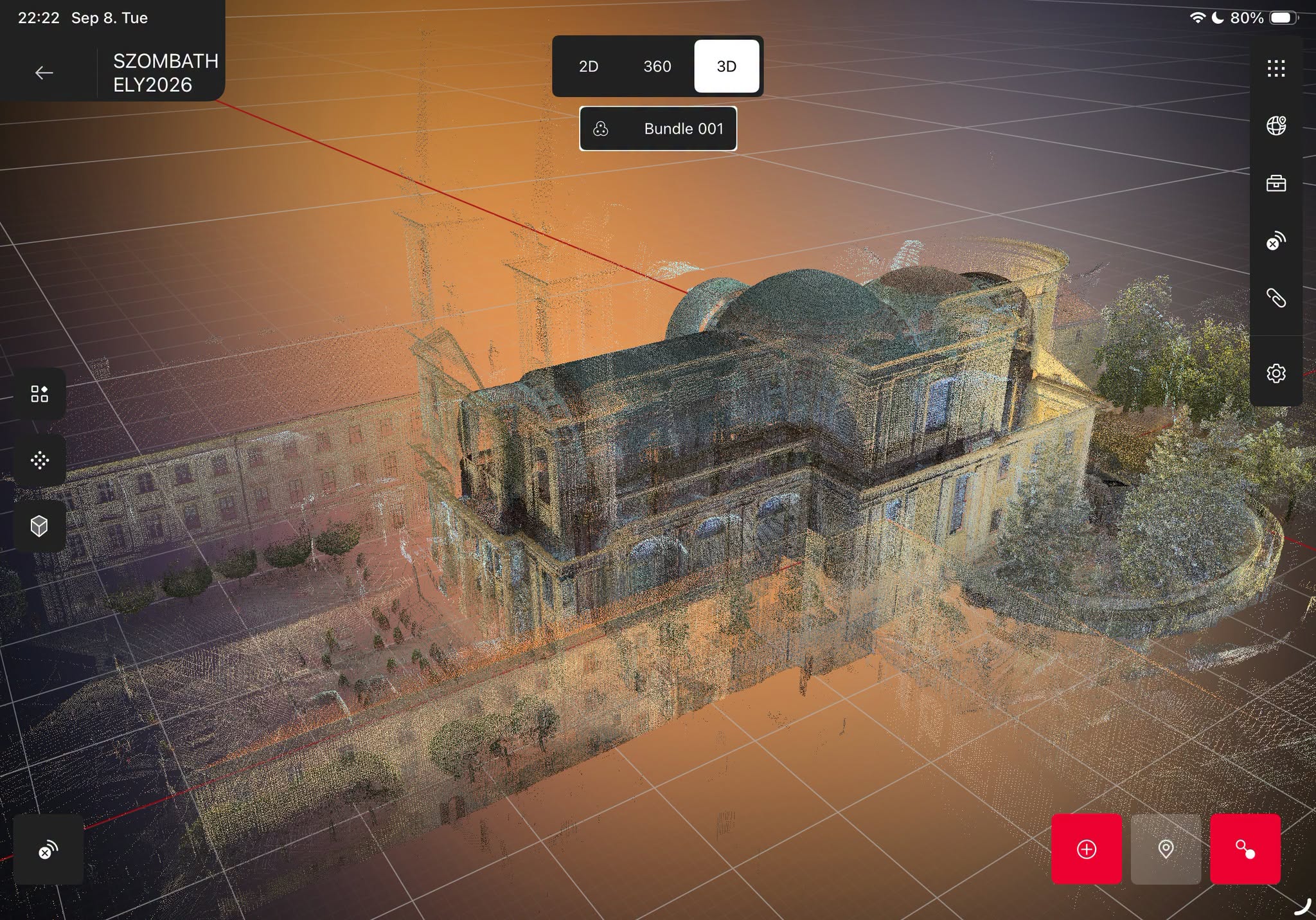Tap the red add plus button
1316x920 pixels.
click(x=1087, y=849)
